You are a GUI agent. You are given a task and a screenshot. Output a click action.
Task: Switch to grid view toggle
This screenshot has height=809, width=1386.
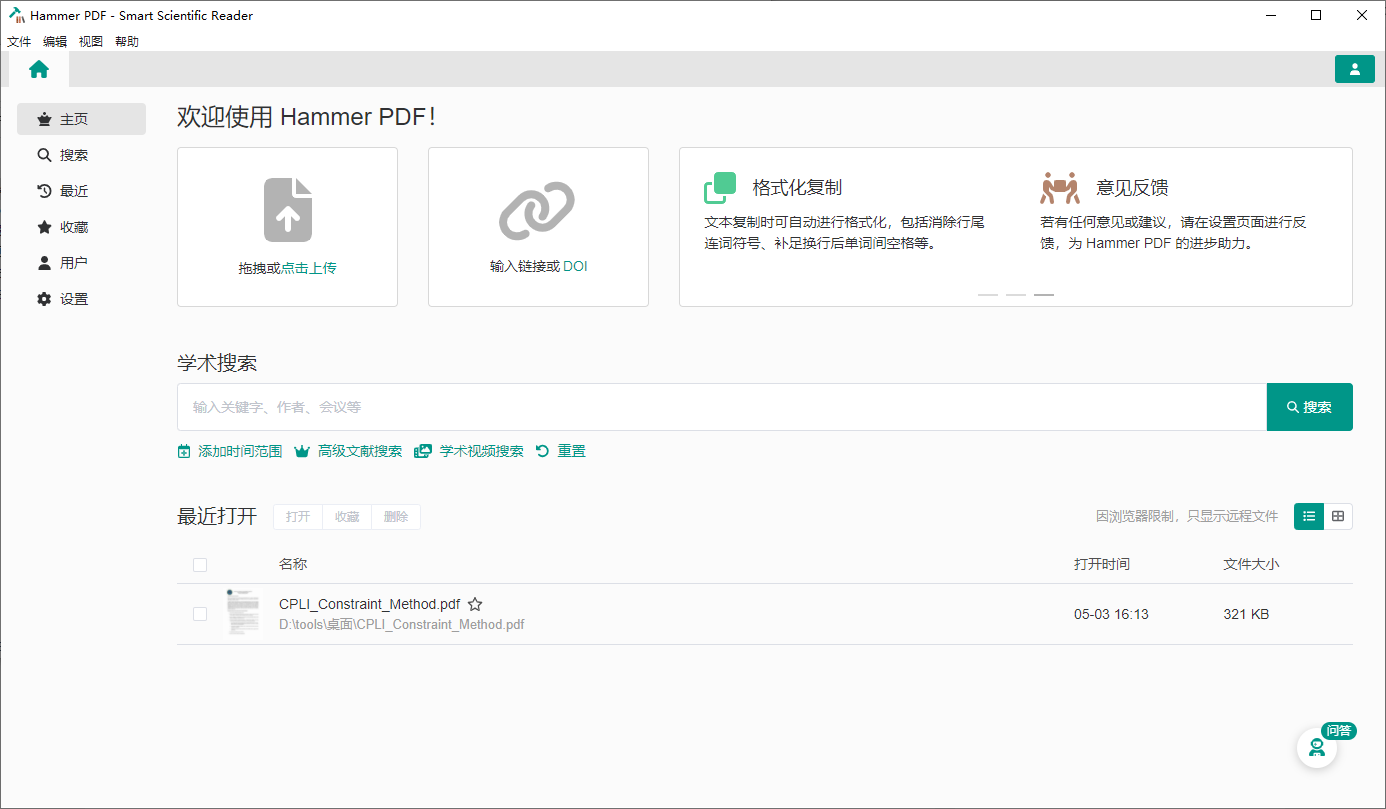[x=1338, y=516]
